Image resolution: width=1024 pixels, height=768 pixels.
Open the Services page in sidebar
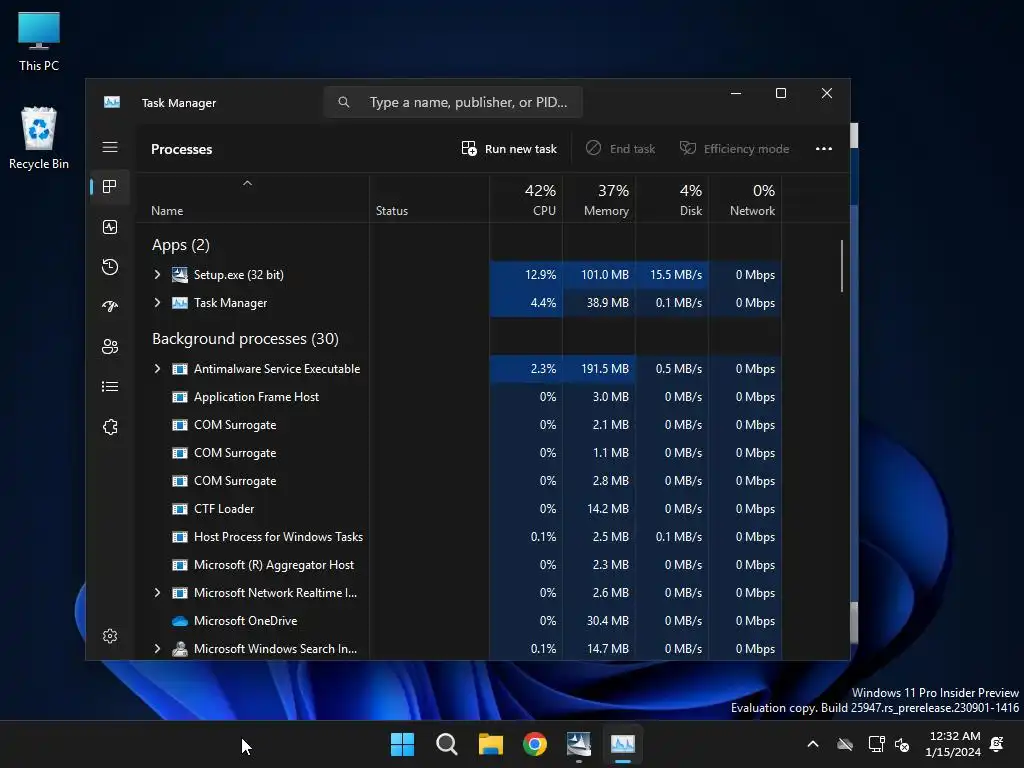(x=110, y=426)
